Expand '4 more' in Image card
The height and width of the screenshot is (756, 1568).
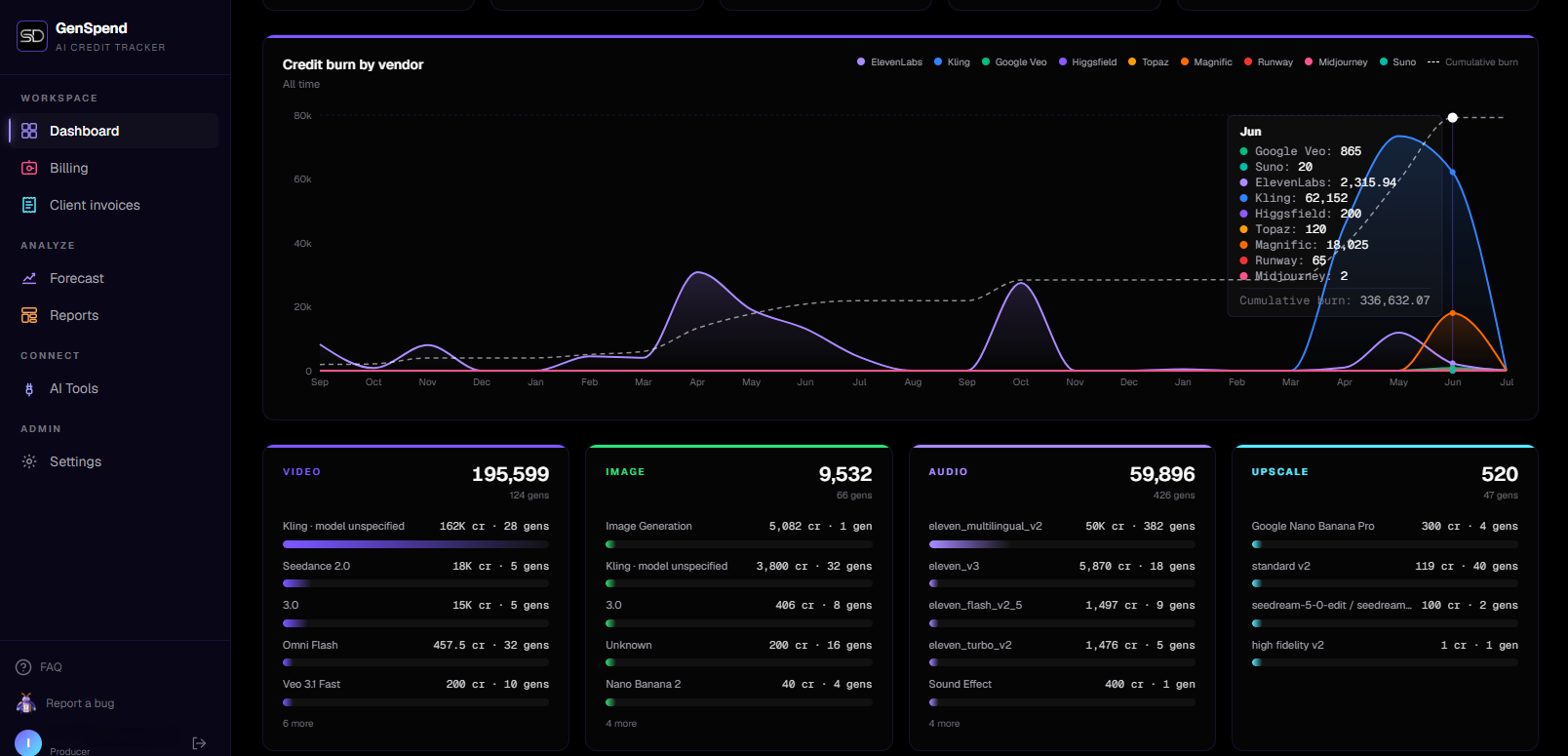click(x=621, y=724)
